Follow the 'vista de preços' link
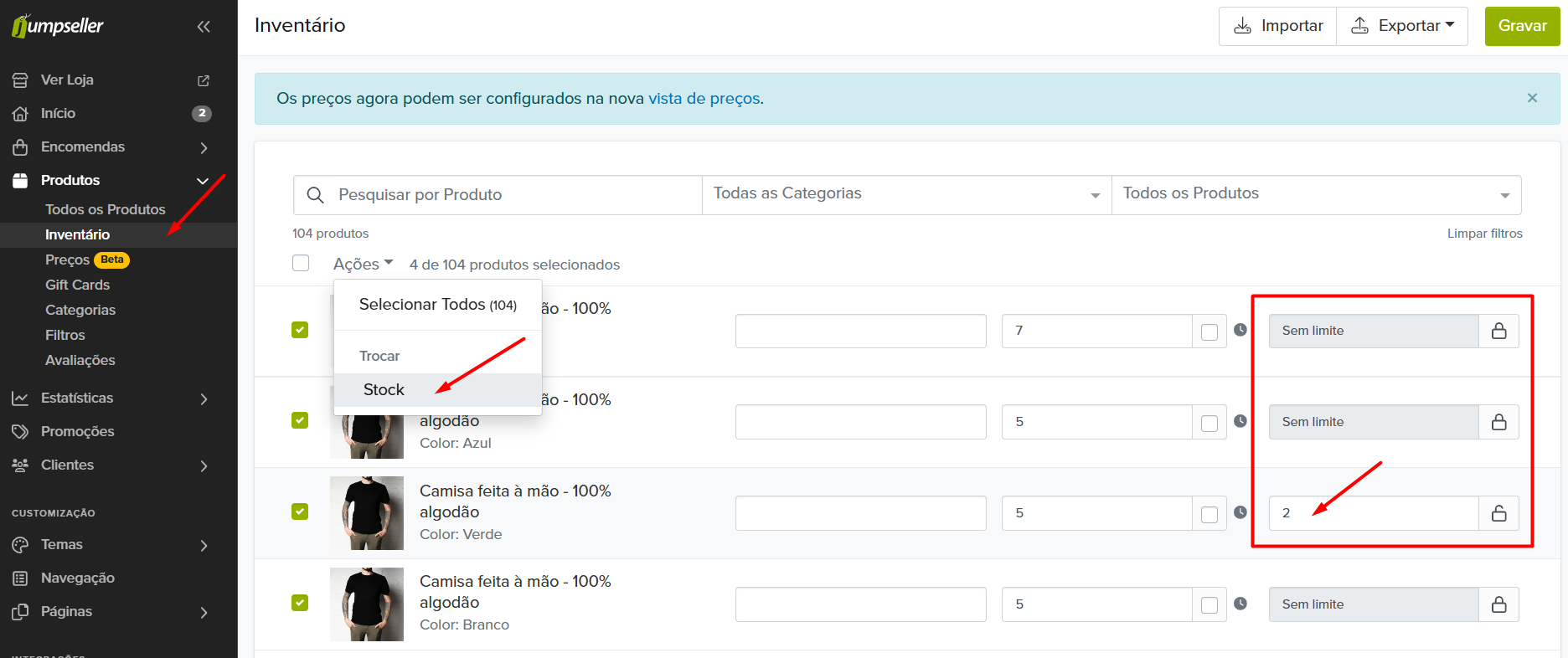Screen dimensions: 1568x658 click(704, 99)
